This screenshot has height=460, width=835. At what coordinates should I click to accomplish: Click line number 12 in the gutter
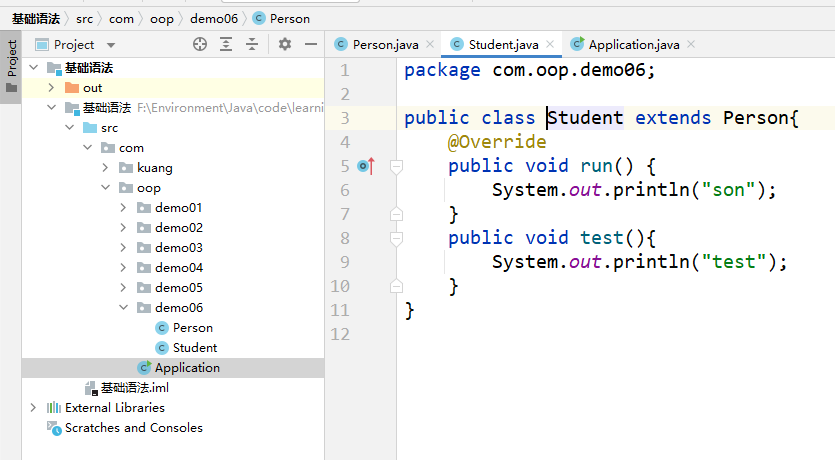pyautogui.click(x=340, y=334)
